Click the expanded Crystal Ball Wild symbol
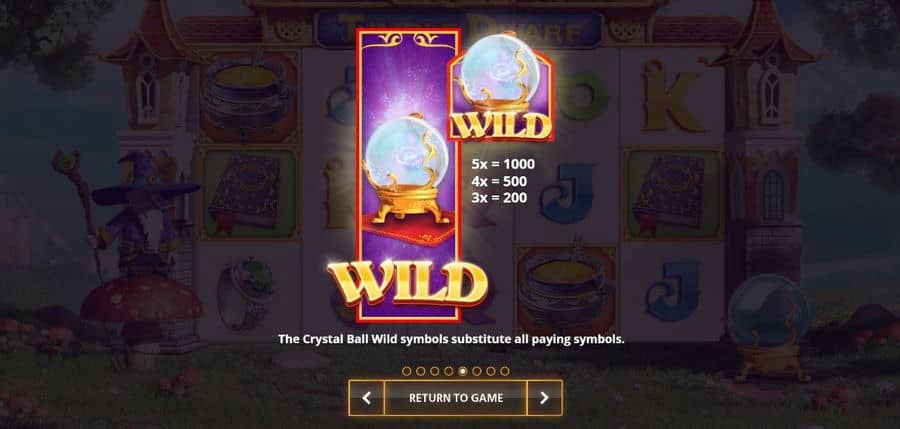 pos(408,175)
